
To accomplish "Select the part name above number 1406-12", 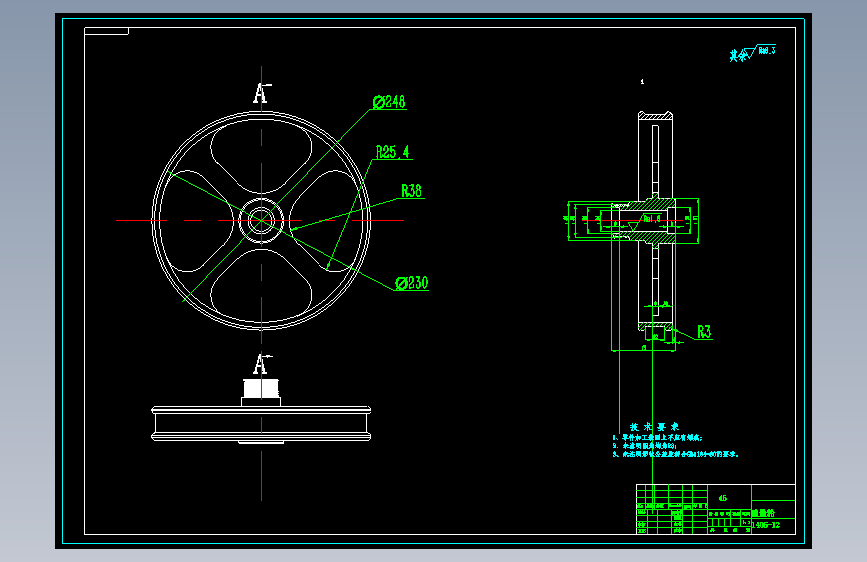I will (x=764, y=513).
